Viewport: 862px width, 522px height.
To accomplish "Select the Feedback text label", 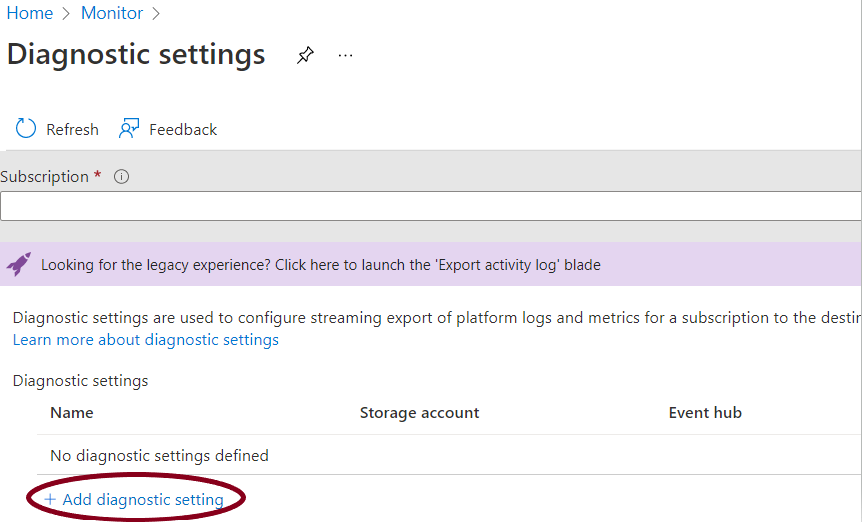I will tap(183, 130).
